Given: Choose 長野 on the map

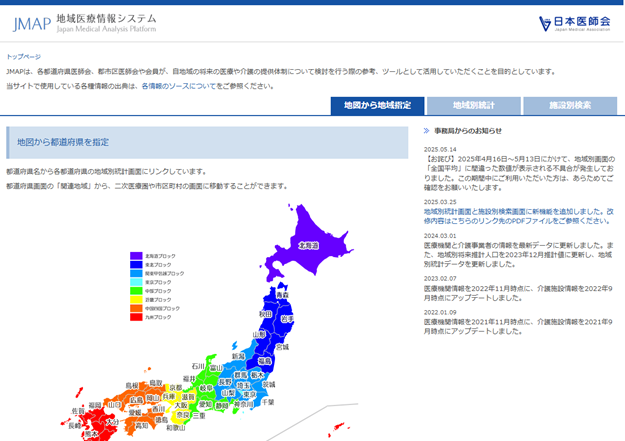Looking at the screenshot, I should (226, 382).
